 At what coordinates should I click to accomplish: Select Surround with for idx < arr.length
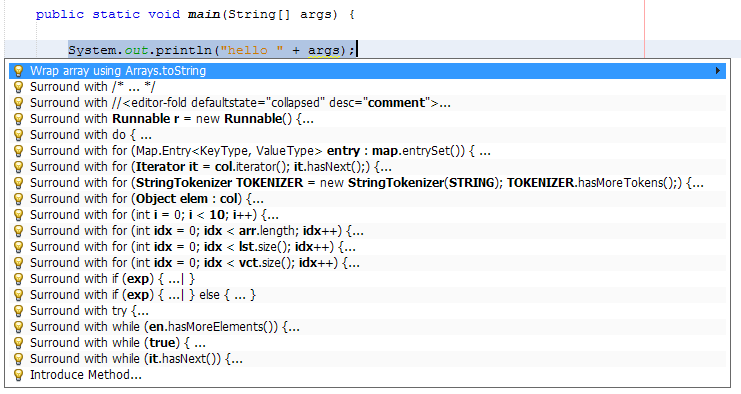(x=367, y=231)
